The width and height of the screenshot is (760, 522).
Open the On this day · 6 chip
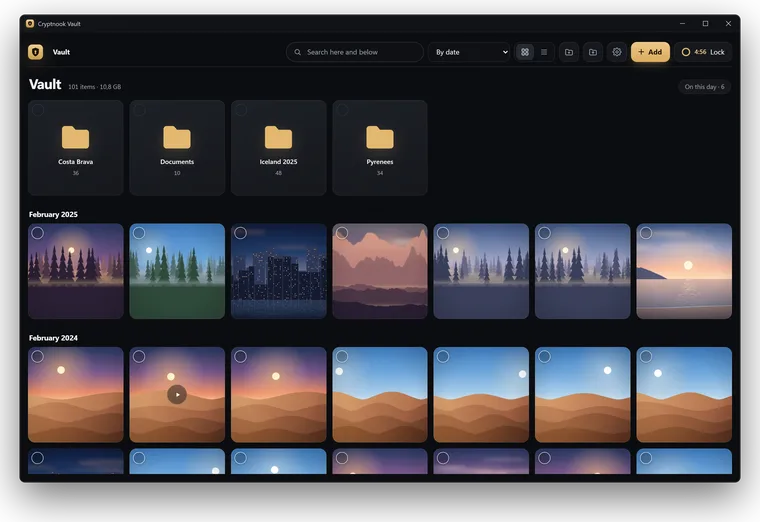coord(704,87)
